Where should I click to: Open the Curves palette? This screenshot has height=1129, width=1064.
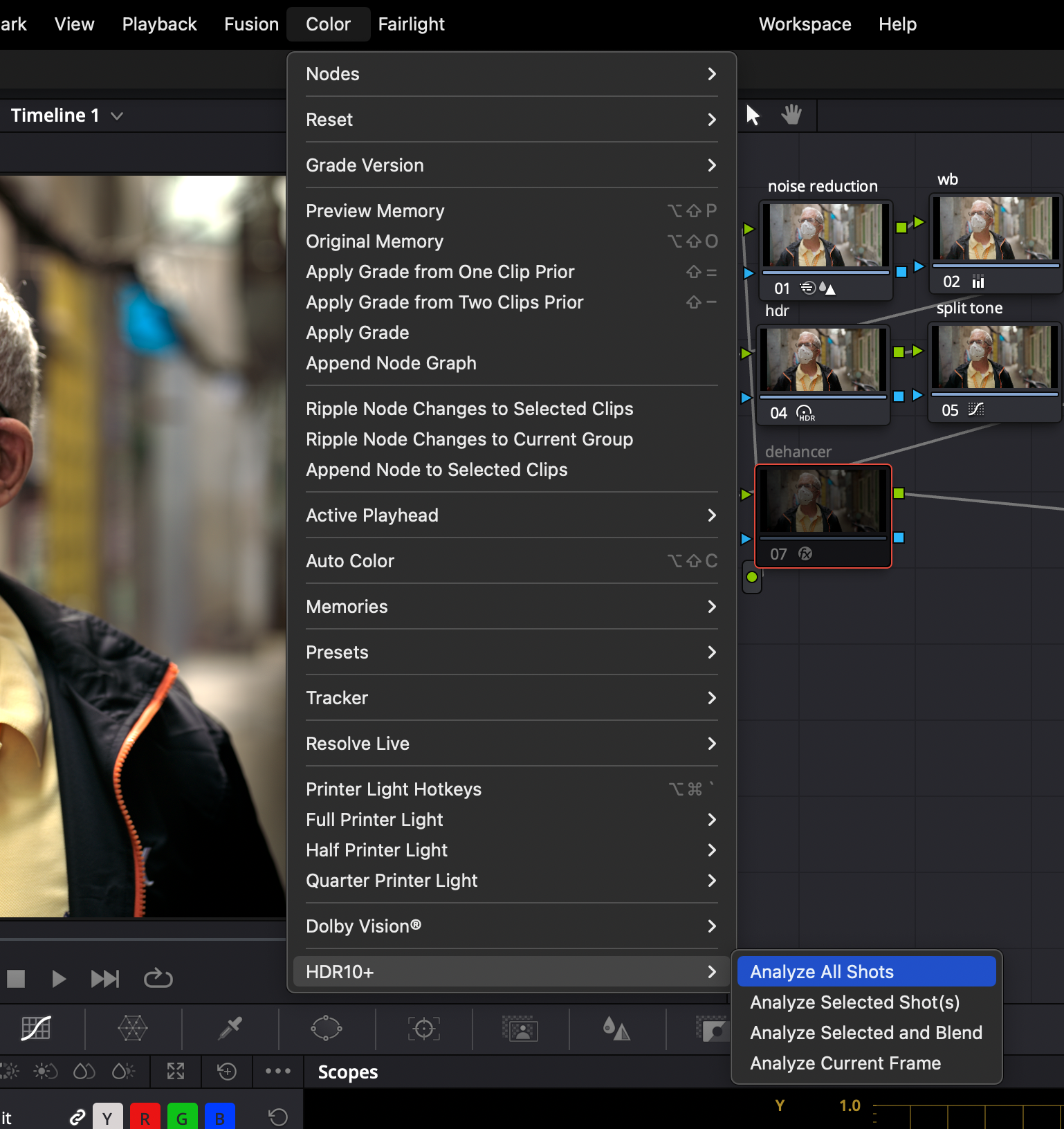36,1029
